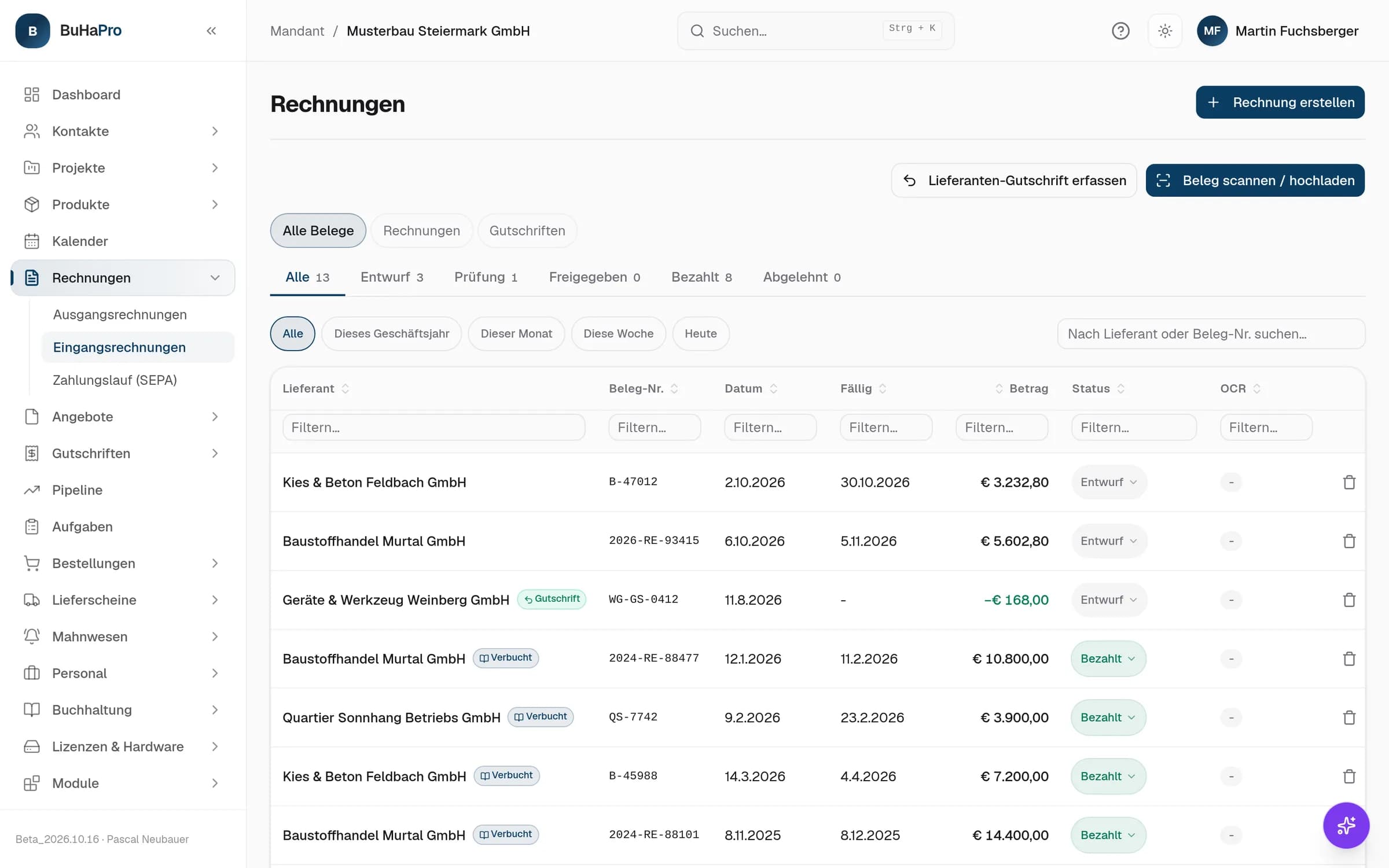Screen dimensions: 1389x868
Task: Toggle light/dark theme sun icon
Action: click(1165, 31)
